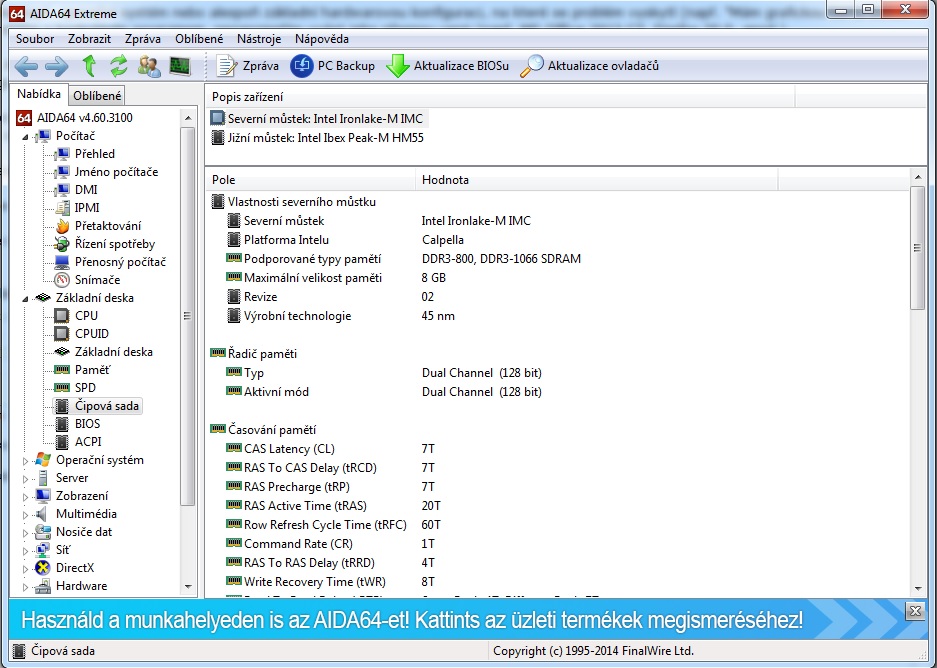Close the blue AIDA64 advertisement banner
This screenshot has width=937, height=668.
(x=914, y=610)
